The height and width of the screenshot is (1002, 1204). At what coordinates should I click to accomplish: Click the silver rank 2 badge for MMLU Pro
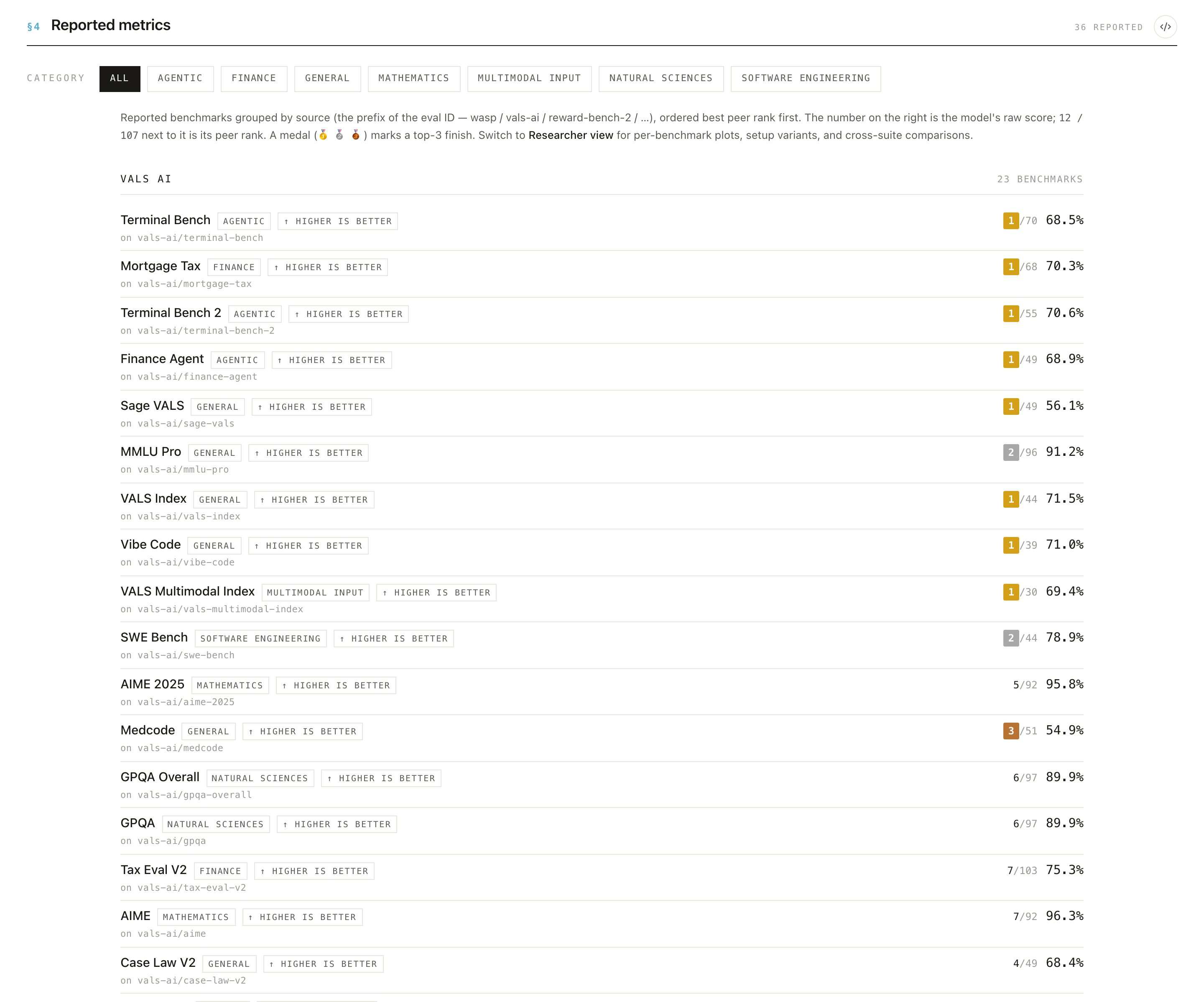[x=1011, y=452]
